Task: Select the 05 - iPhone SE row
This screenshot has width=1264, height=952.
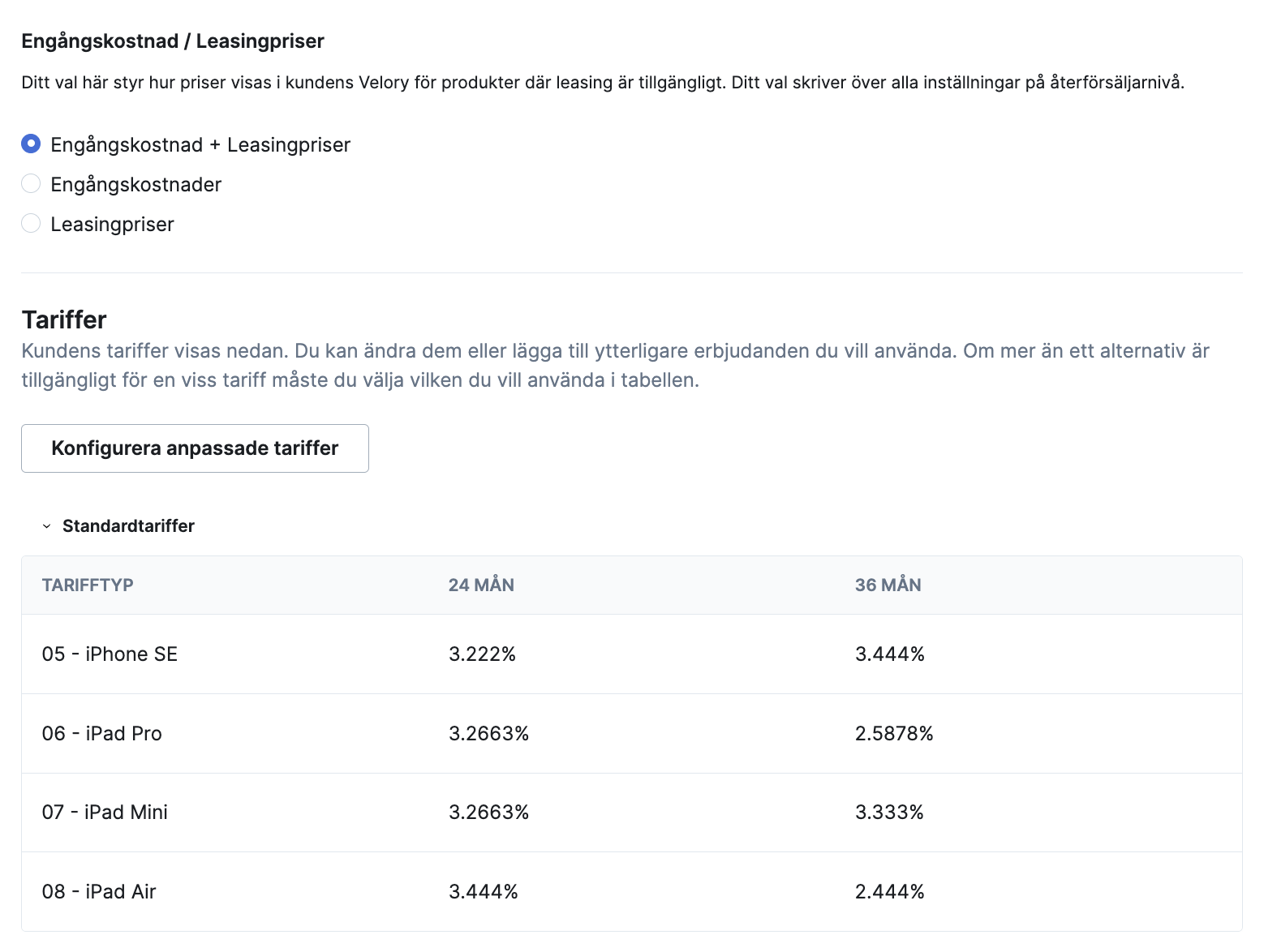Action: [631, 654]
